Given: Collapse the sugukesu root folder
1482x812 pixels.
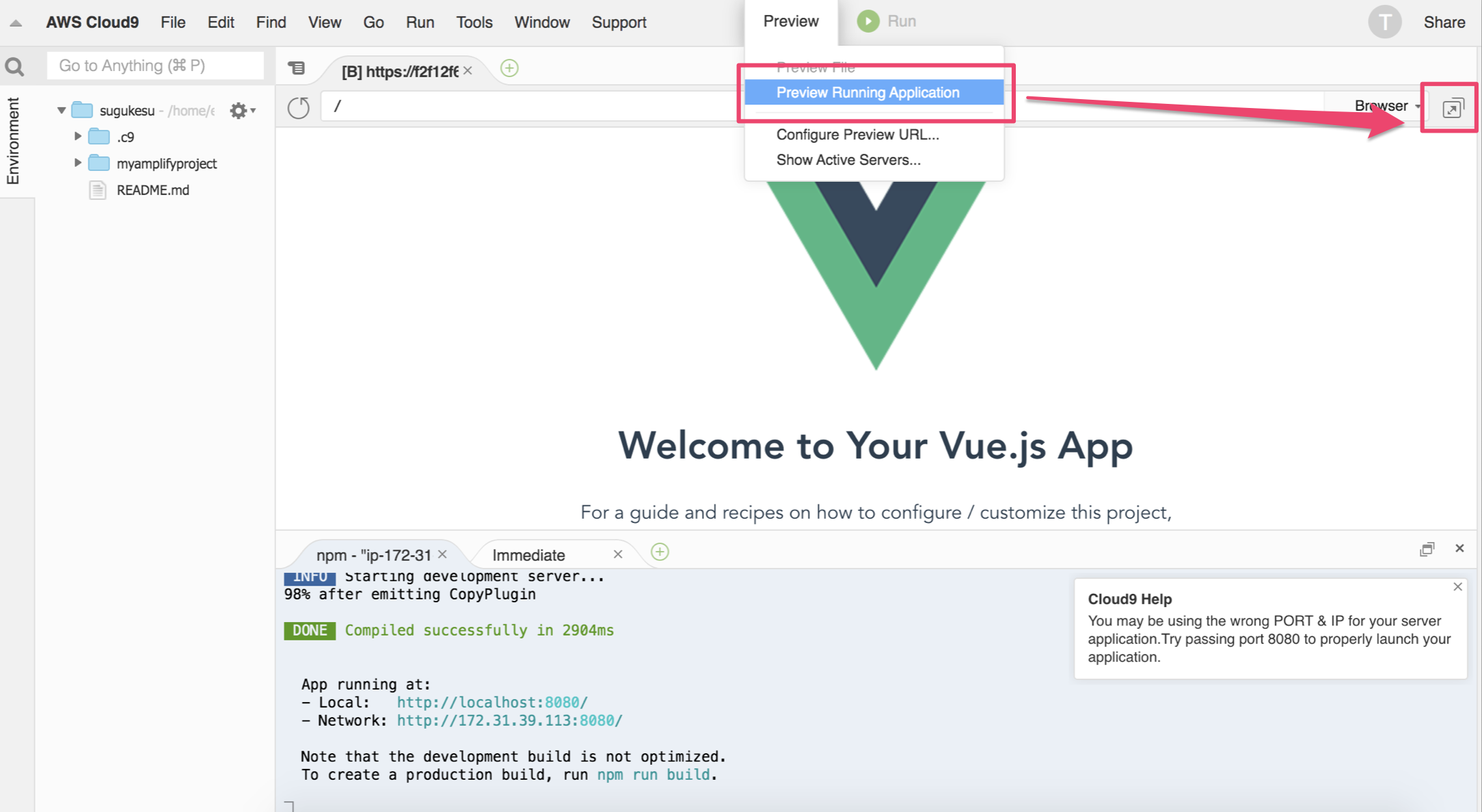Looking at the screenshot, I should click(x=62, y=110).
